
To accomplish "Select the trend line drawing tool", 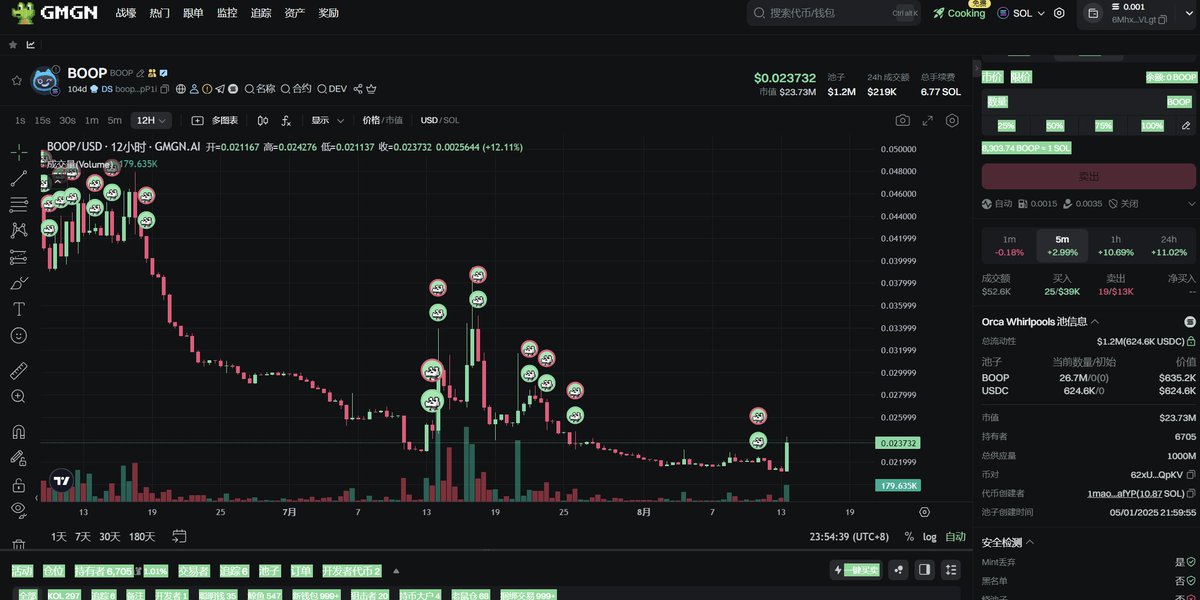I will [x=18, y=178].
